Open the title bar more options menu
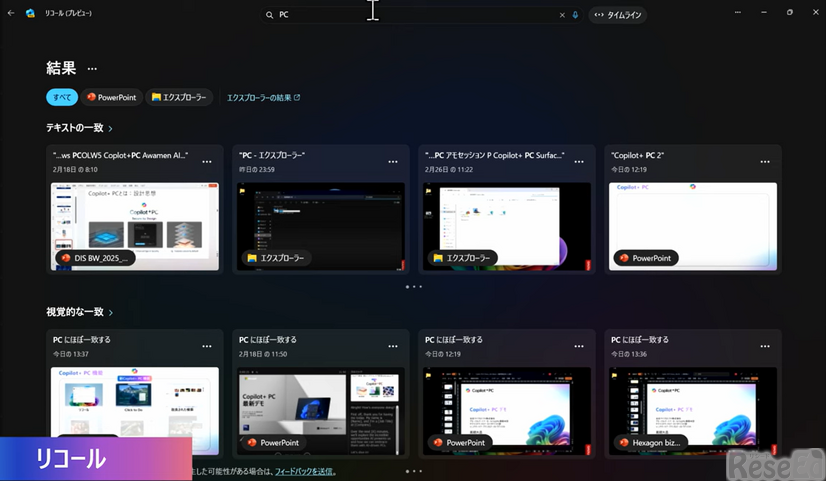This screenshot has height=481, width=826. pyautogui.click(x=737, y=13)
